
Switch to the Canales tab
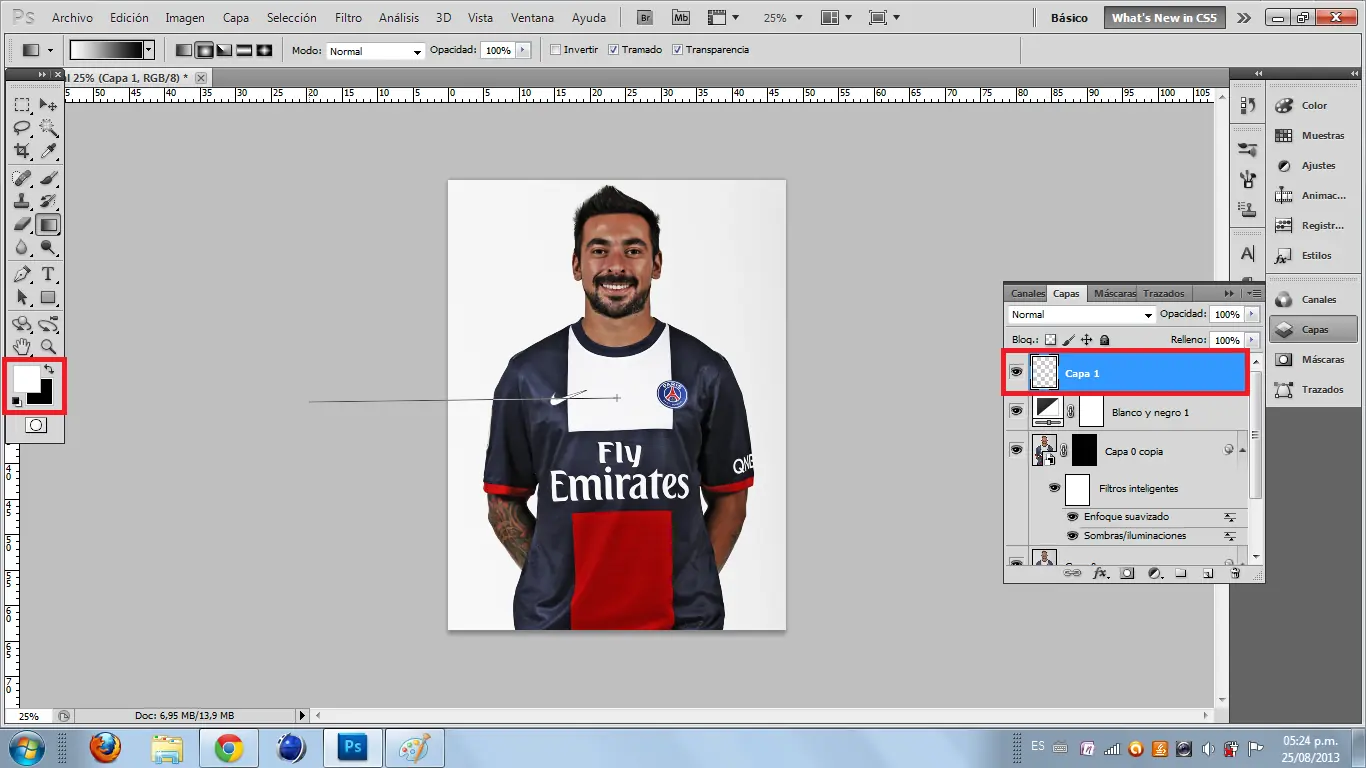pos(1027,293)
